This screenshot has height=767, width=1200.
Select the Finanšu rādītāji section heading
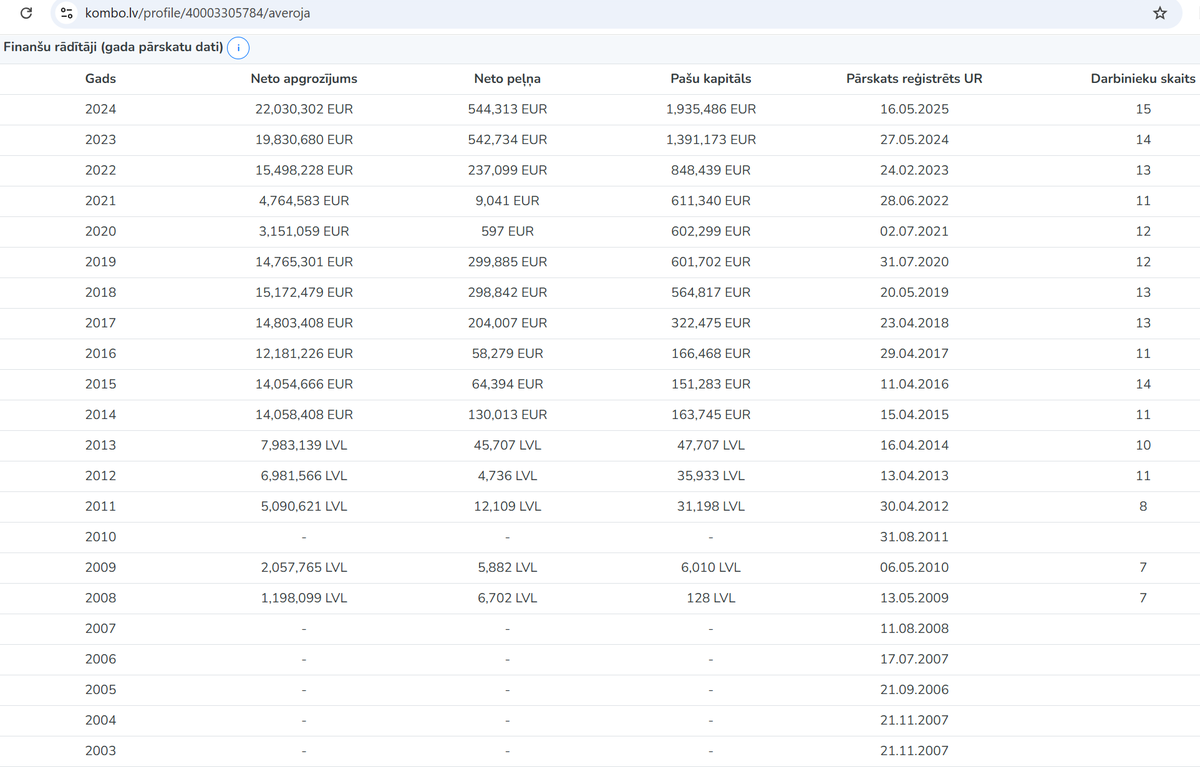(113, 47)
